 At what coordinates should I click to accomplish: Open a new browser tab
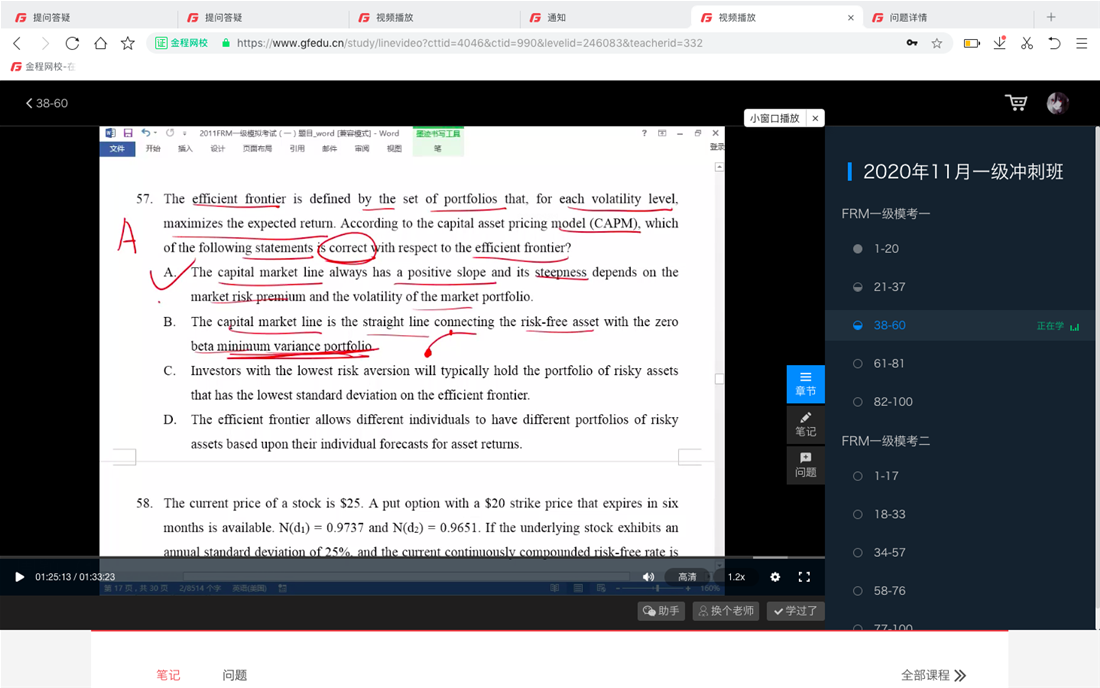click(x=1051, y=18)
